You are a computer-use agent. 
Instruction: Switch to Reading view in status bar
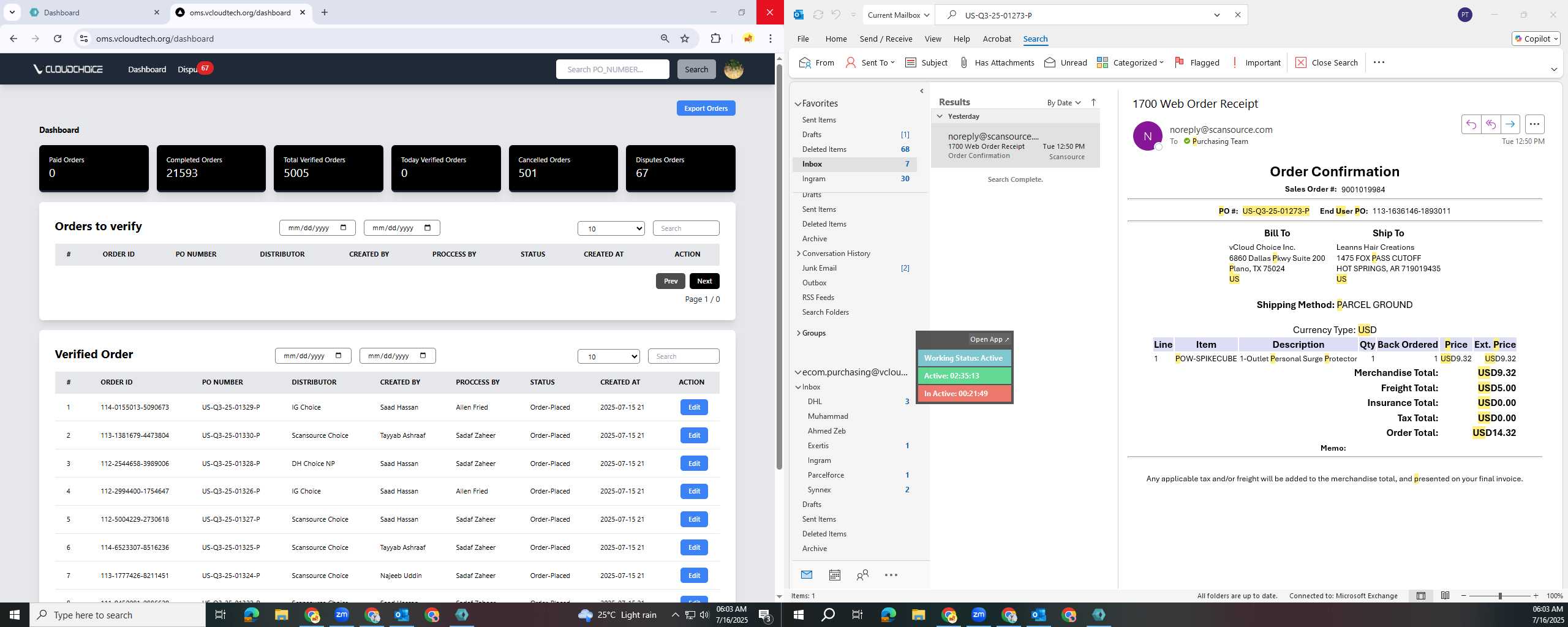(1445, 596)
